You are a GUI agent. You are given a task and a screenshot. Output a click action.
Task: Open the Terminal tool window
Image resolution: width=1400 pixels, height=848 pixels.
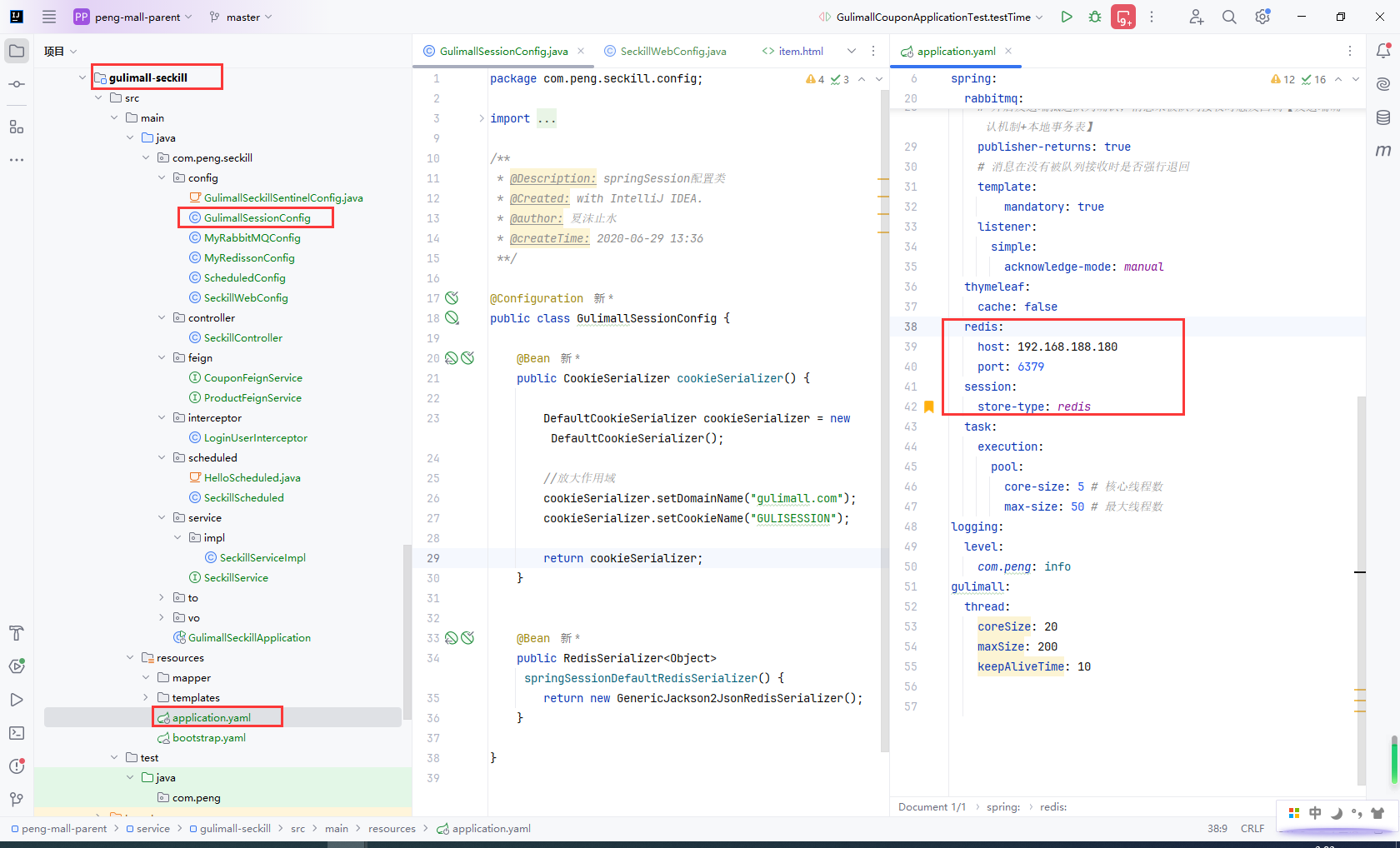[17, 733]
